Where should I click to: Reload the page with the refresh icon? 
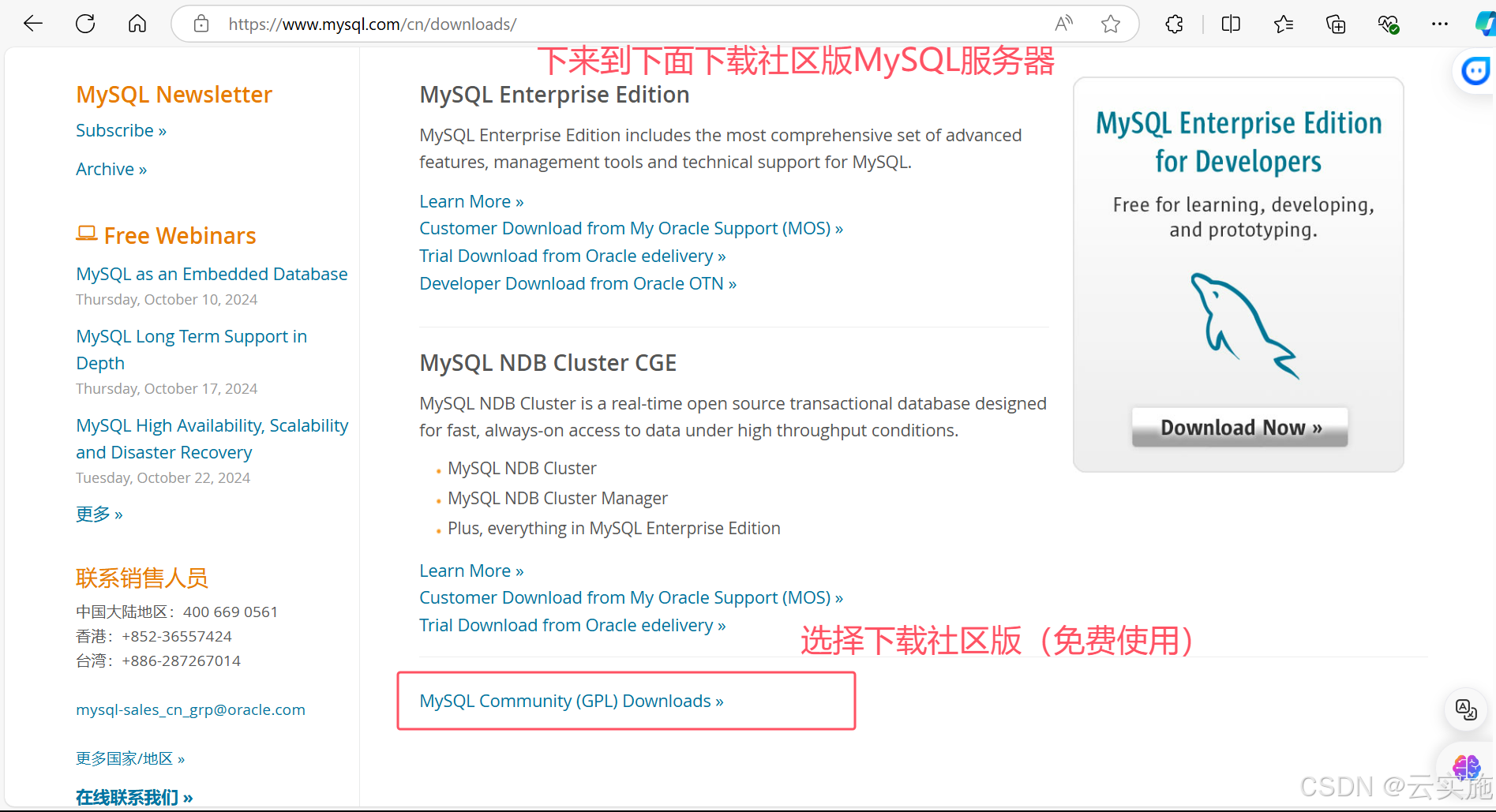point(85,24)
